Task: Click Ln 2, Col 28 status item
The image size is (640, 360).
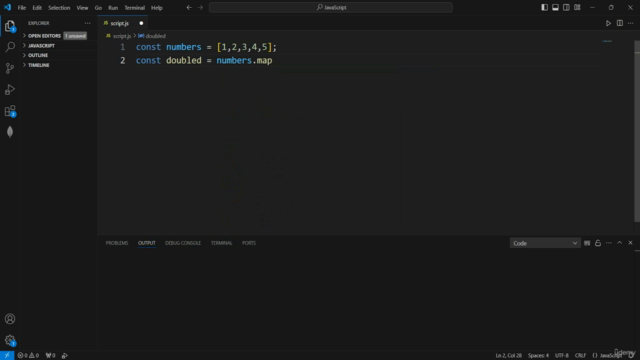Action: tap(509, 356)
